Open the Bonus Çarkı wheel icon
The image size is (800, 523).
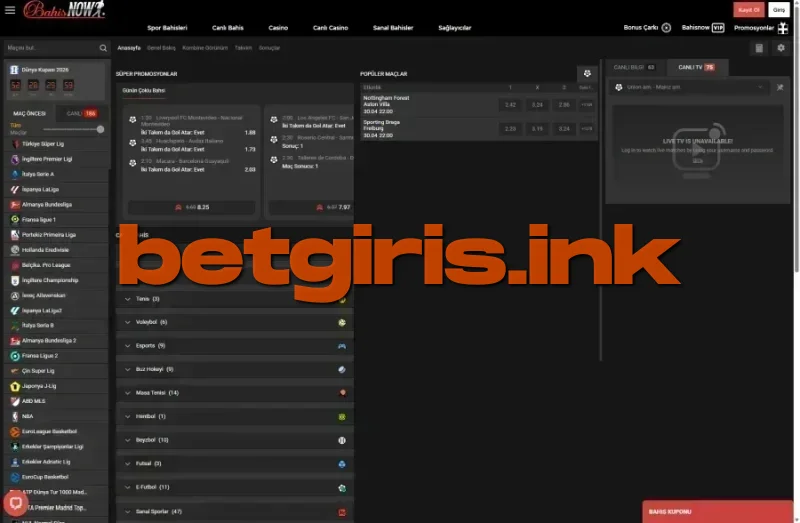click(x=666, y=28)
